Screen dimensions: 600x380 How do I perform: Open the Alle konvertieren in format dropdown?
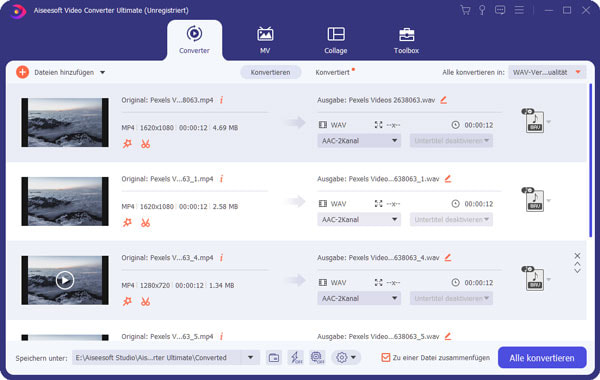[547, 72]
